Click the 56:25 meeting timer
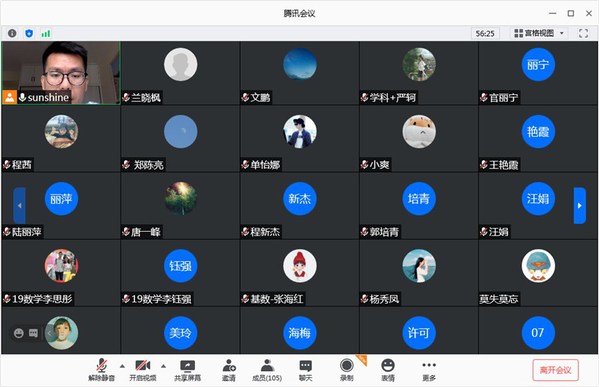The width and height of the screenshot is (599, 387). pyautogui.click(x=485, y=33)
